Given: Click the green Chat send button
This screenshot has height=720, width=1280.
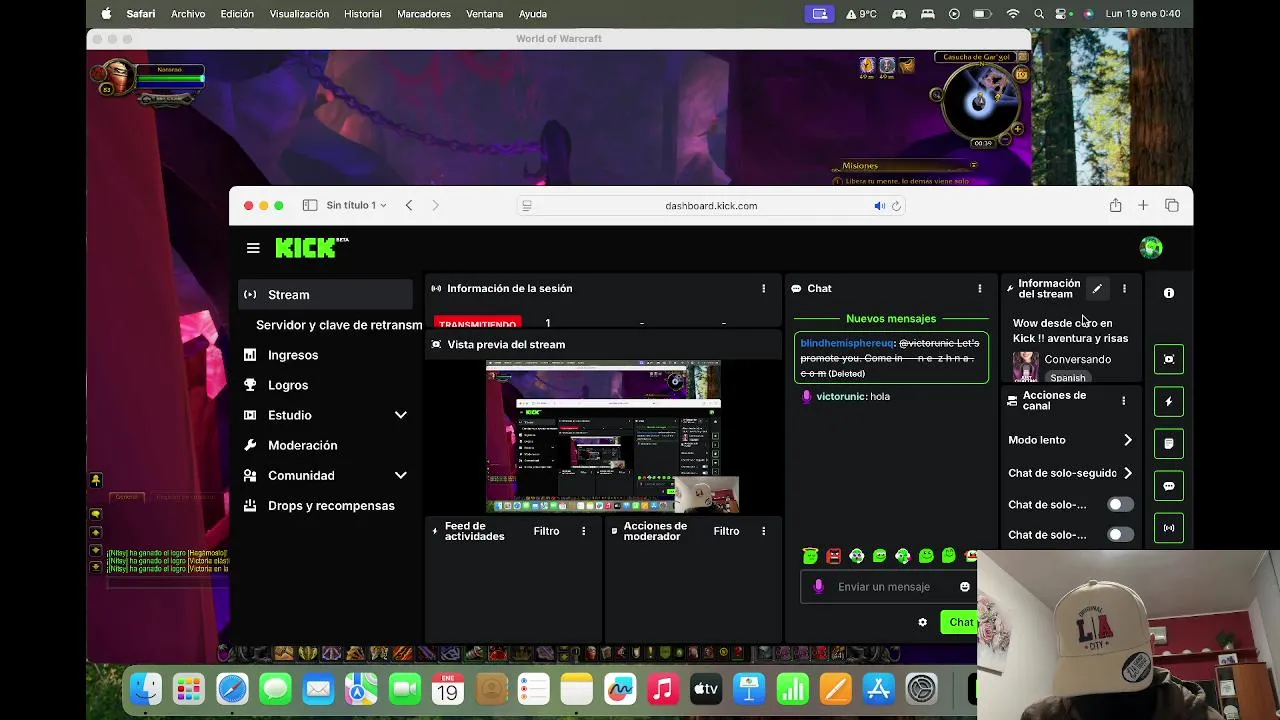Looking at the screenshot, I should 959,622.
